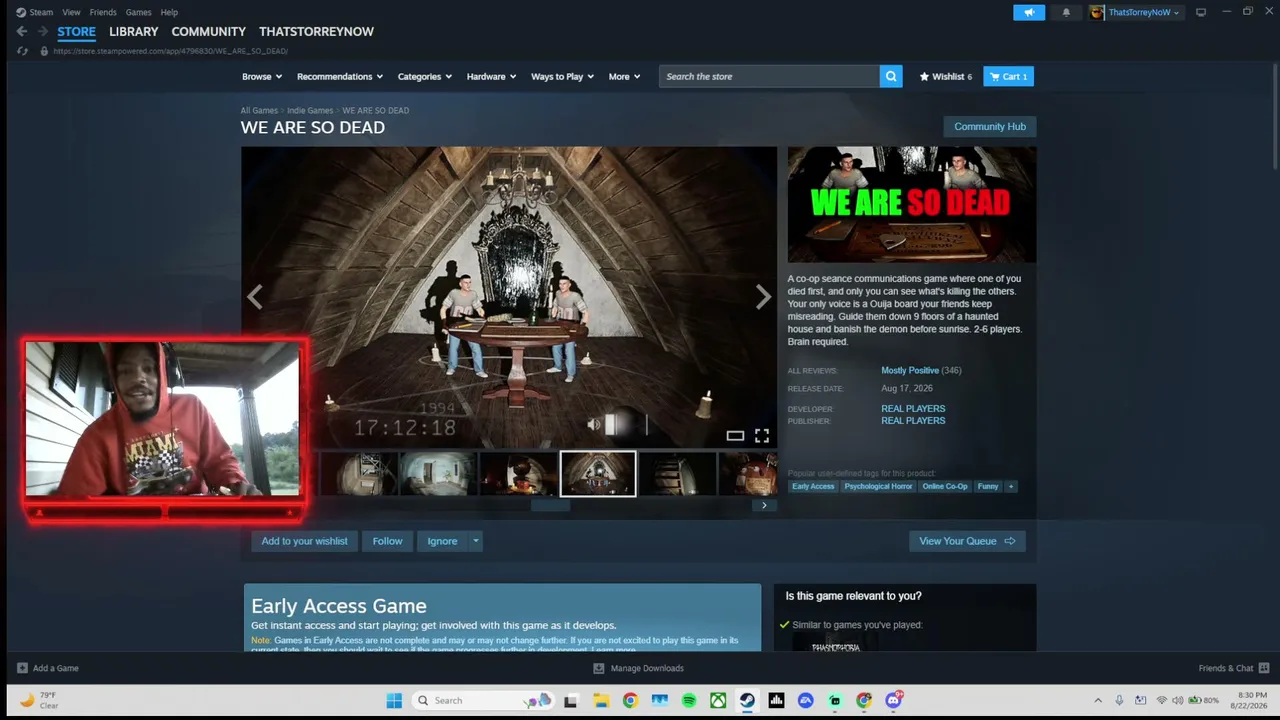
Task: Open the Games menu
Action: pyautogui.click(x=139, y=12)
